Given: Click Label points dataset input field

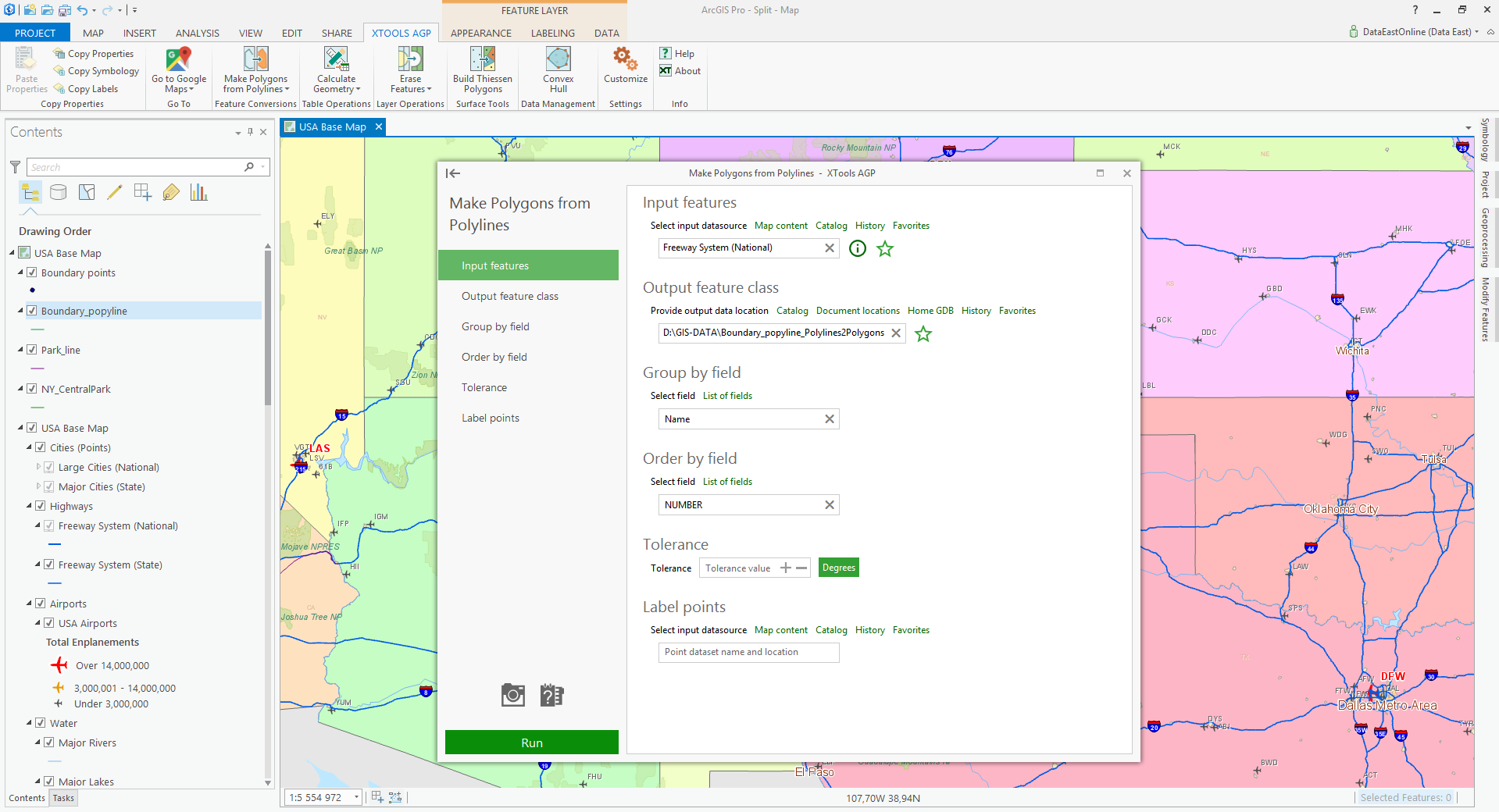Looking at the screenshot, I should click(748, 652).
